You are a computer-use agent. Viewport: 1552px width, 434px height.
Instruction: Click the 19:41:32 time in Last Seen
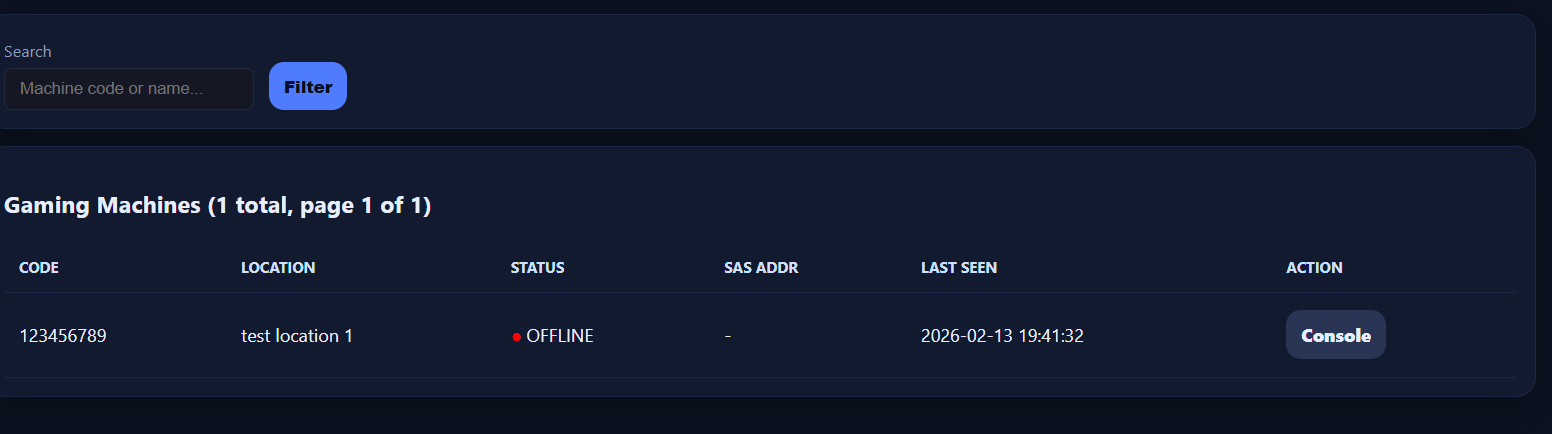click(x=1051, y=336)
